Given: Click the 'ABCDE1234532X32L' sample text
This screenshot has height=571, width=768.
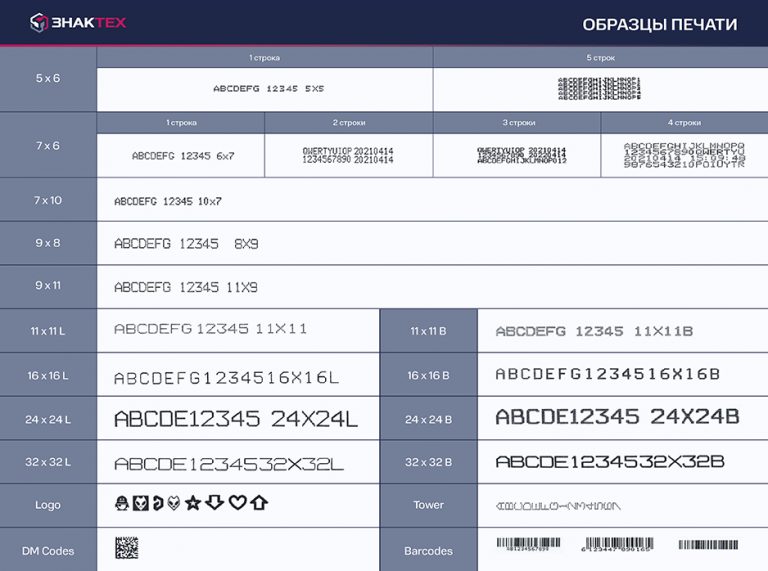Looking at the screenshot, I should click(229, 464).
